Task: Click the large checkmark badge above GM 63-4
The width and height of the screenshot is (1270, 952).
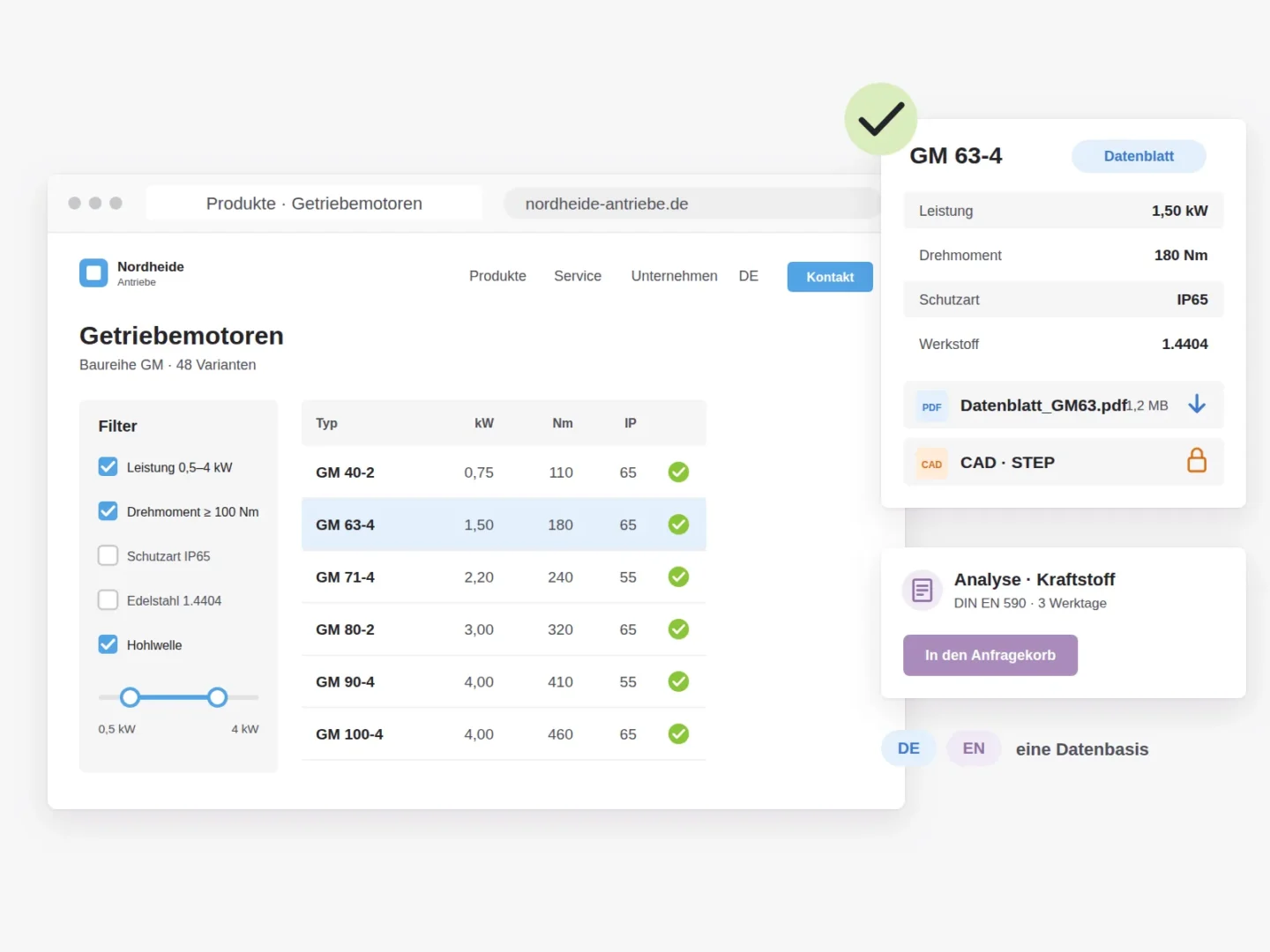Action: click(x=881, y=119)
